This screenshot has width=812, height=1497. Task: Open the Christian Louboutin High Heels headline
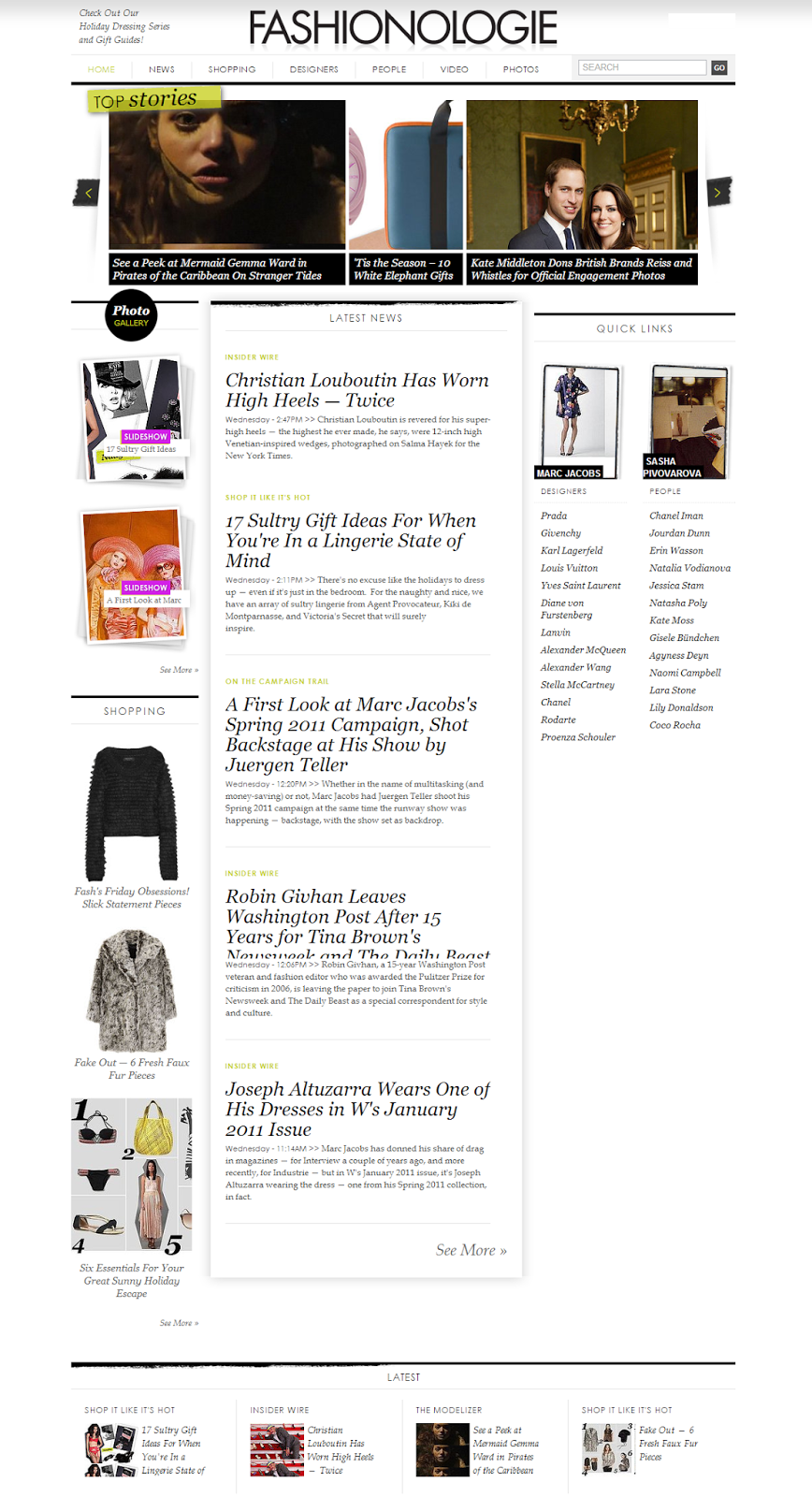357,390
